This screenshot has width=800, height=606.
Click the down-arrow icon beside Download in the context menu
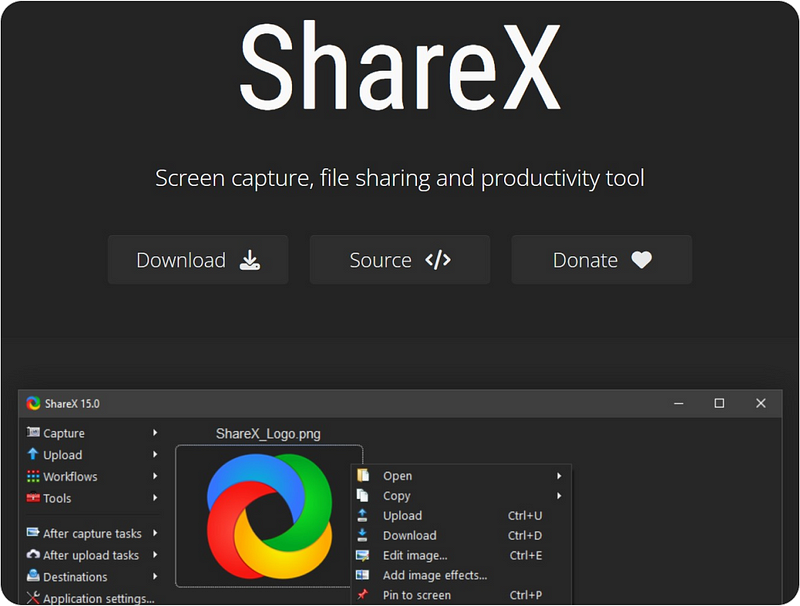click(362, 535)
